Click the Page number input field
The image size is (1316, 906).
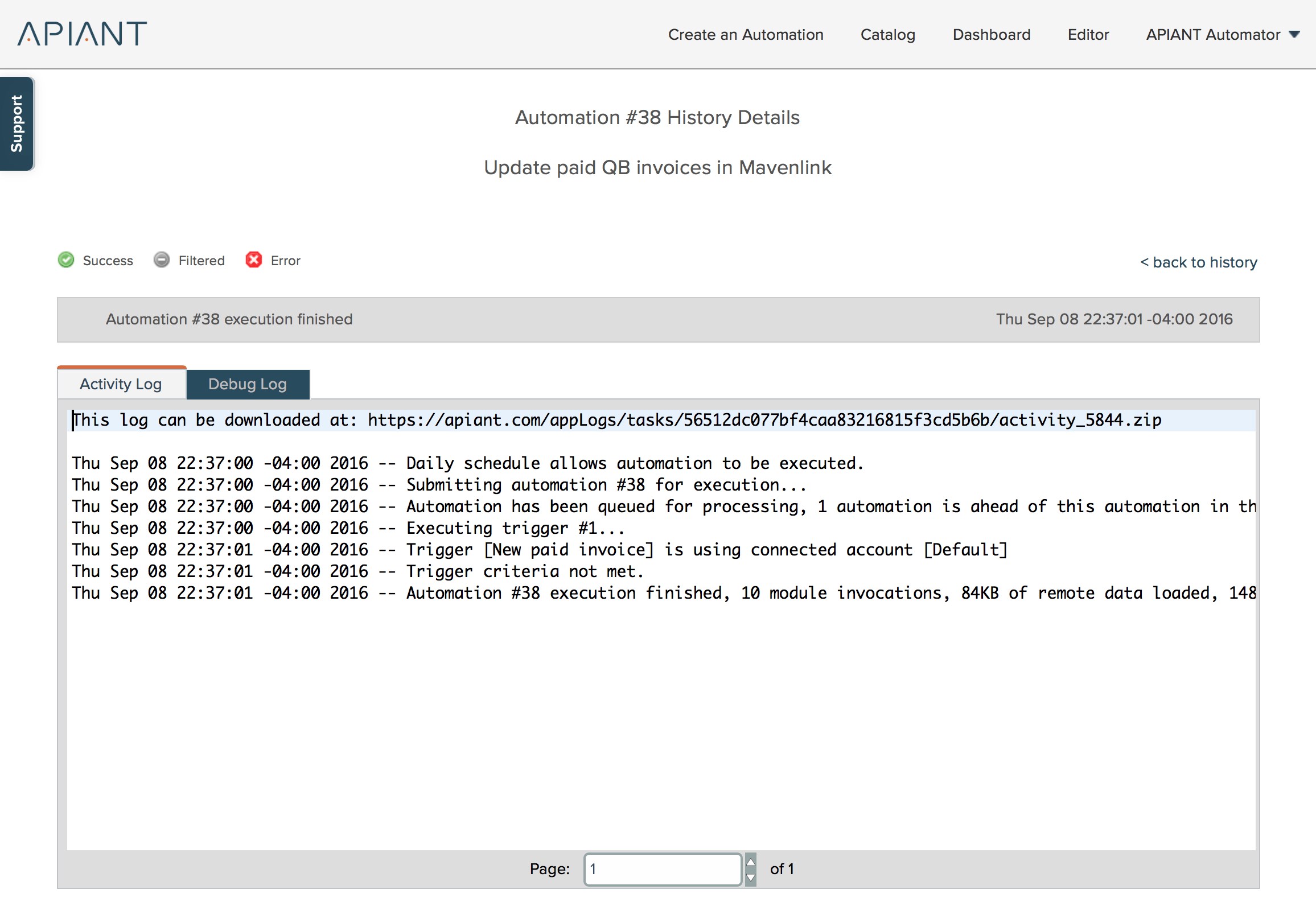pyautogui.click(x=663, y=869)
